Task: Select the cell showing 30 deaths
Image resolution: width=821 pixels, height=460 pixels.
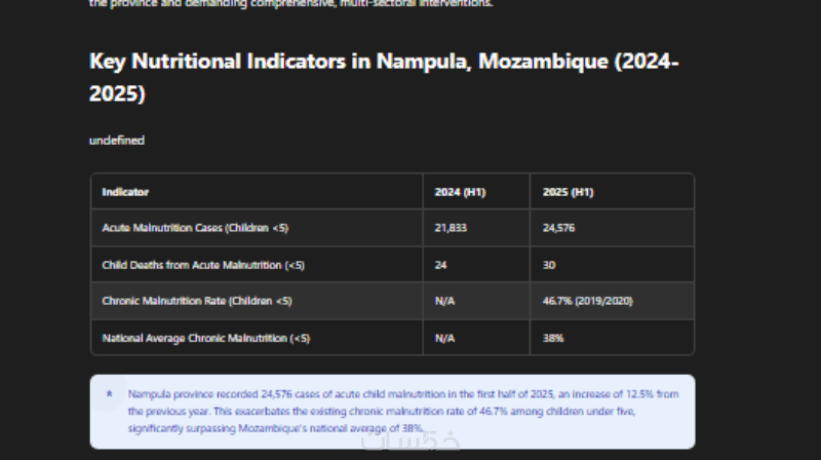Action: 549,265
